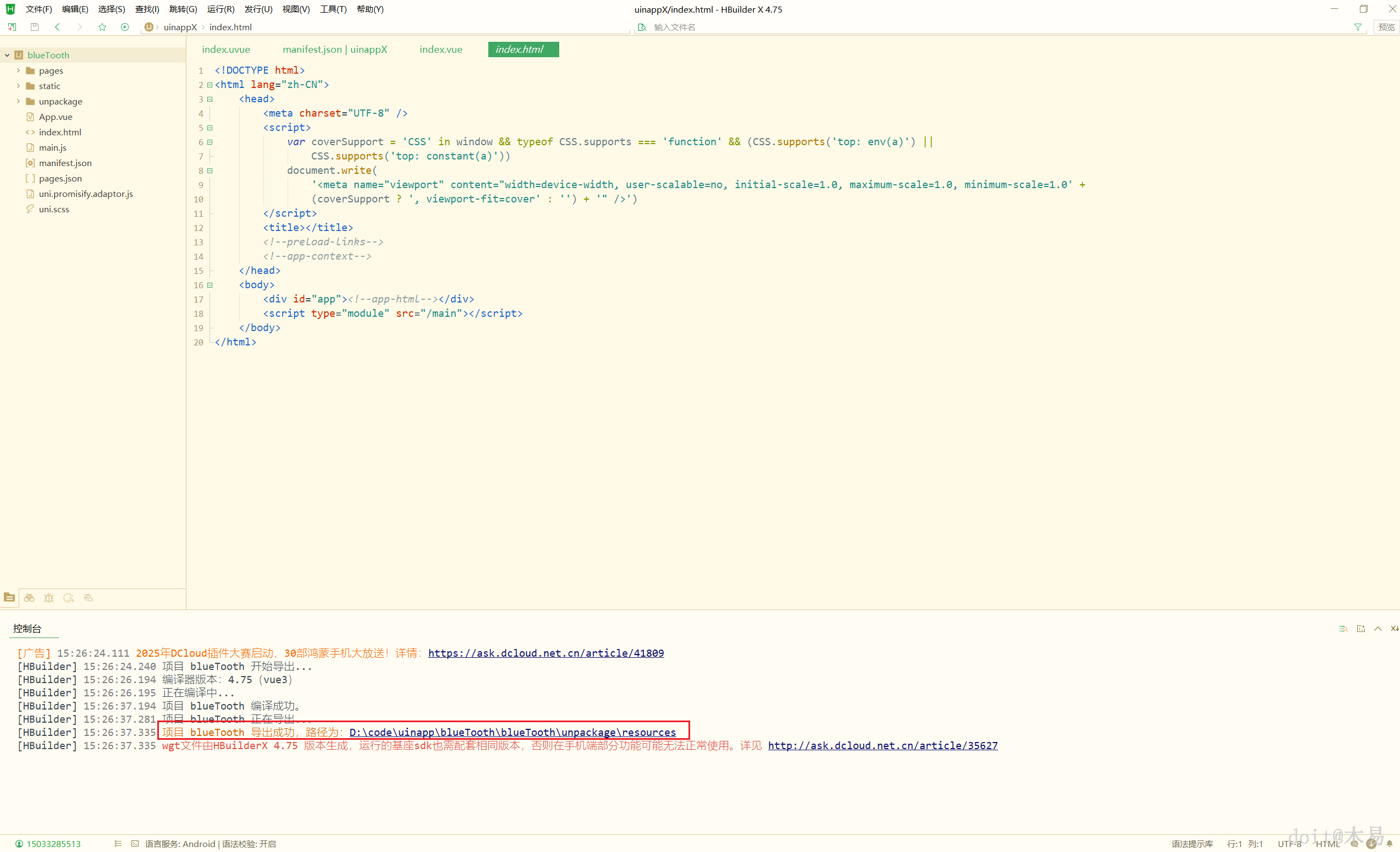1400x852 pixels.
Task: Click the new terminal icon in console
Action: 1361,629
